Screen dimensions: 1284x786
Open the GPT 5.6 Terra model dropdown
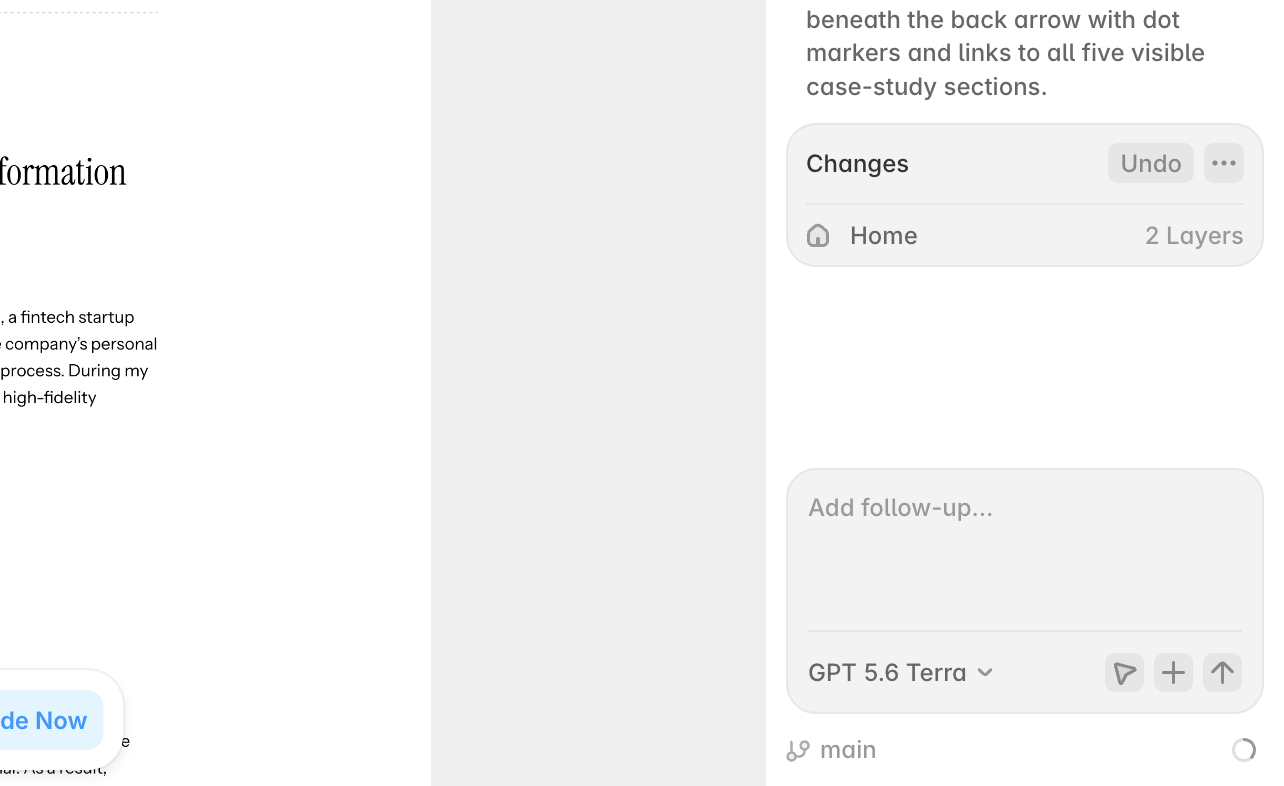click(x=901, y=672)
